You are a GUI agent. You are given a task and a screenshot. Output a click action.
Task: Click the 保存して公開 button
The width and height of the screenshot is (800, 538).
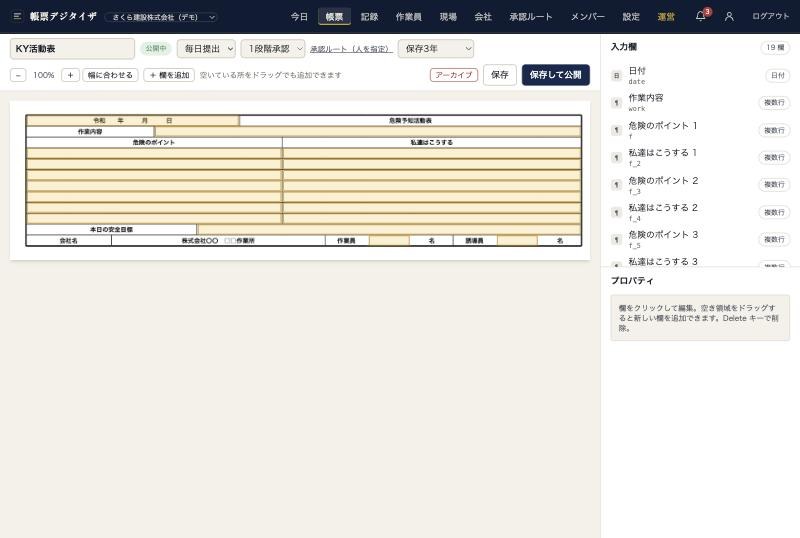tap(556, 75)
